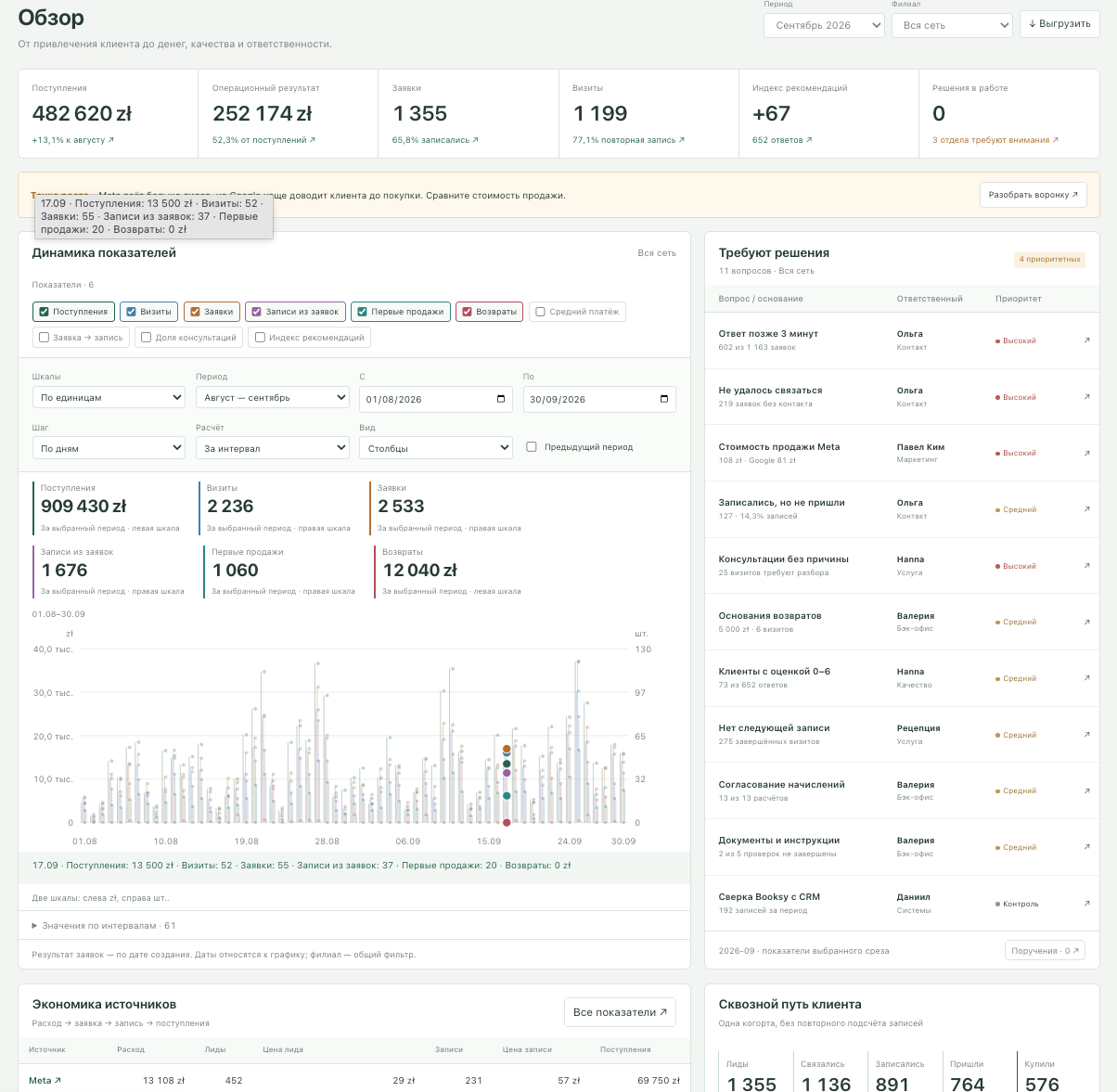1117x1092 pixels.
Task: Open arrow for "Консультации без причины" row
Action: tap(1087, 566)
